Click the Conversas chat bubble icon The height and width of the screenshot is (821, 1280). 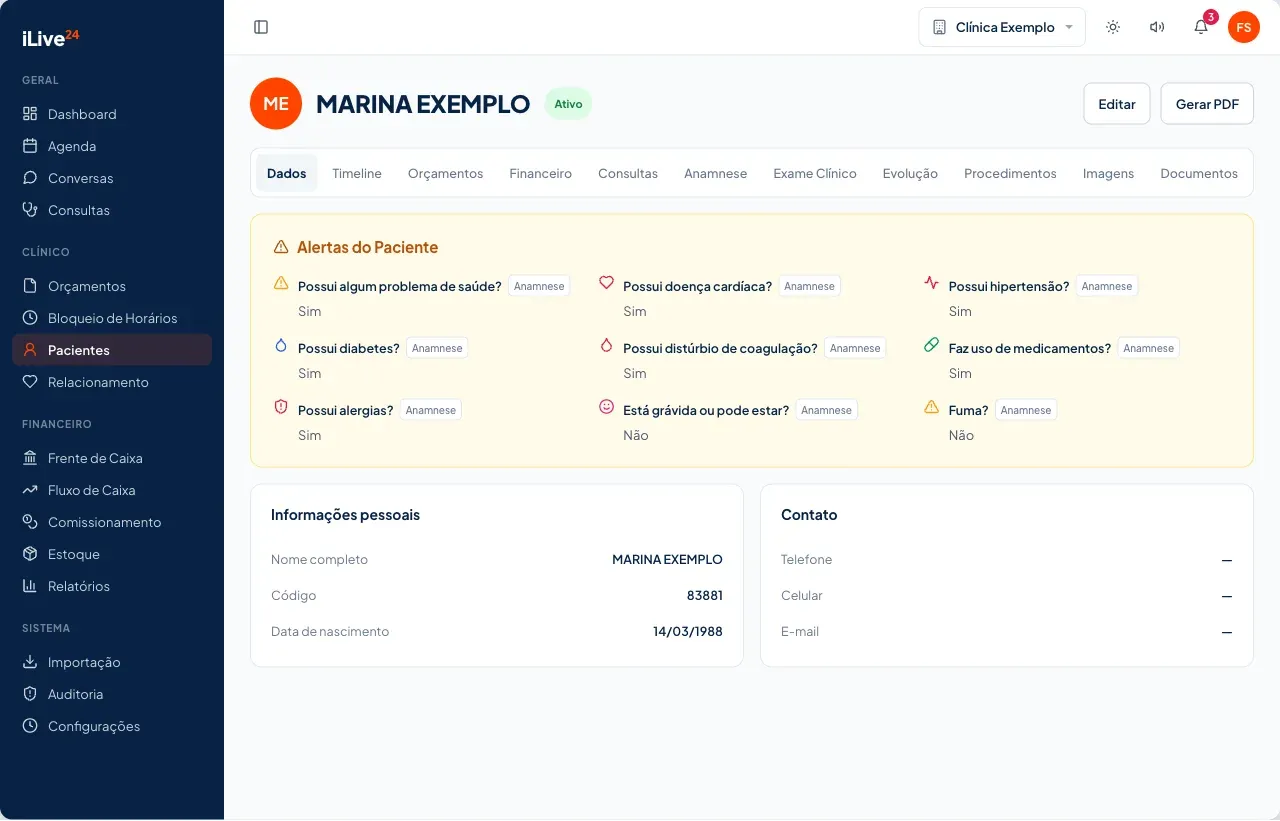30,178
